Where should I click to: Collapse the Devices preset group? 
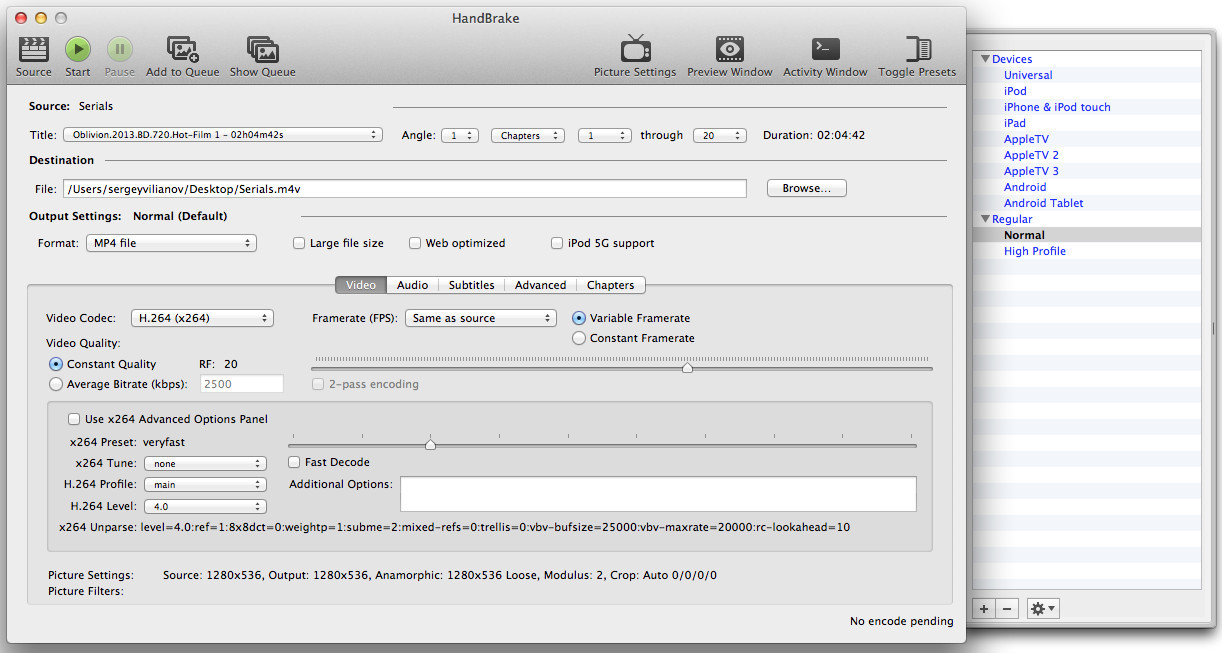point(985,59)
